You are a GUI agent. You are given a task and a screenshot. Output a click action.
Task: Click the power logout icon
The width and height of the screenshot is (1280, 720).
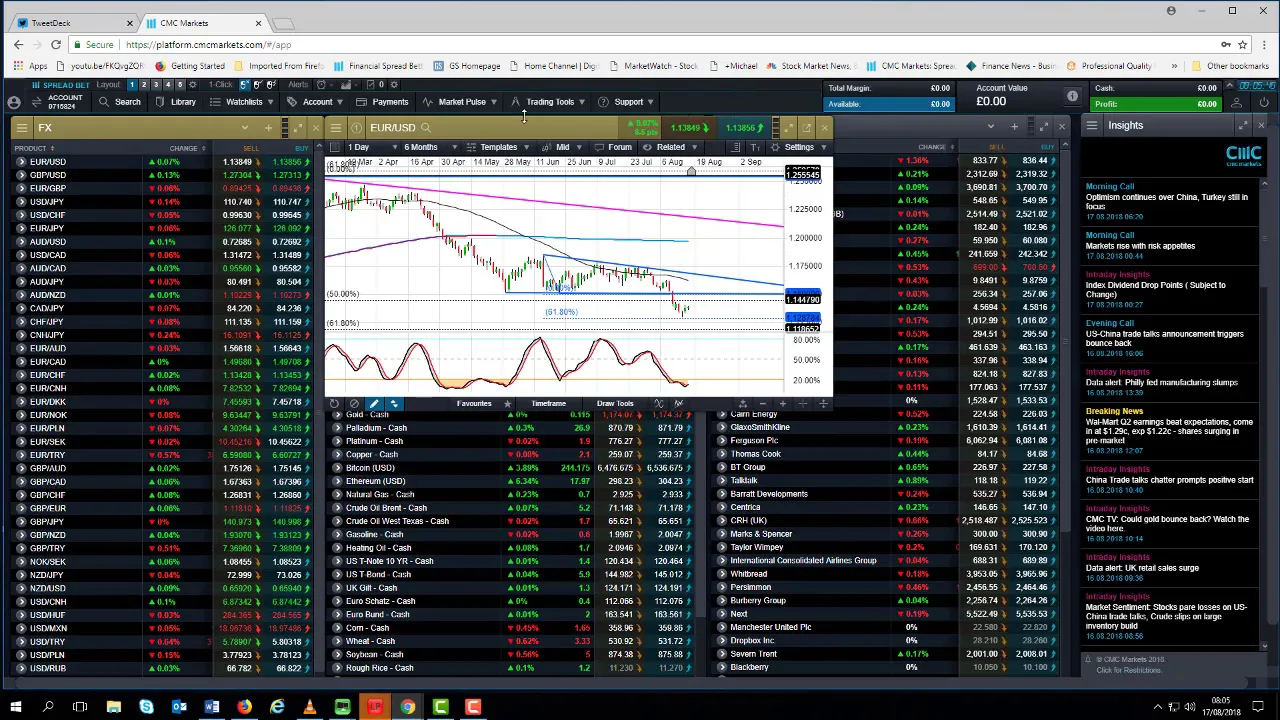(x=1264, y=102)
